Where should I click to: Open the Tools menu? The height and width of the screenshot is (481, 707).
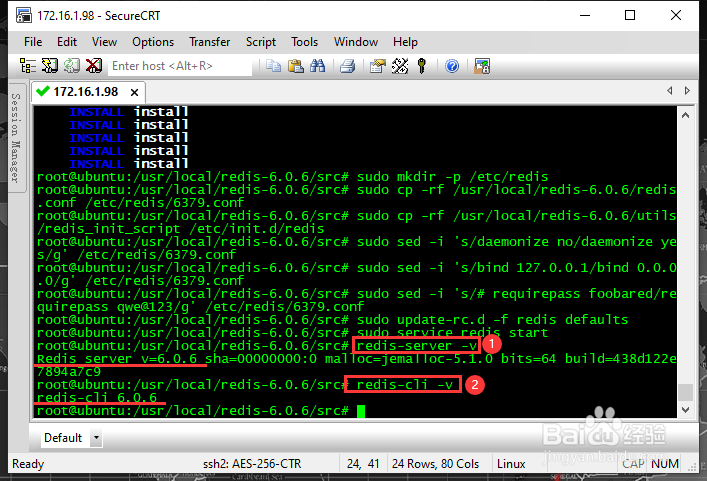point(304,42)
